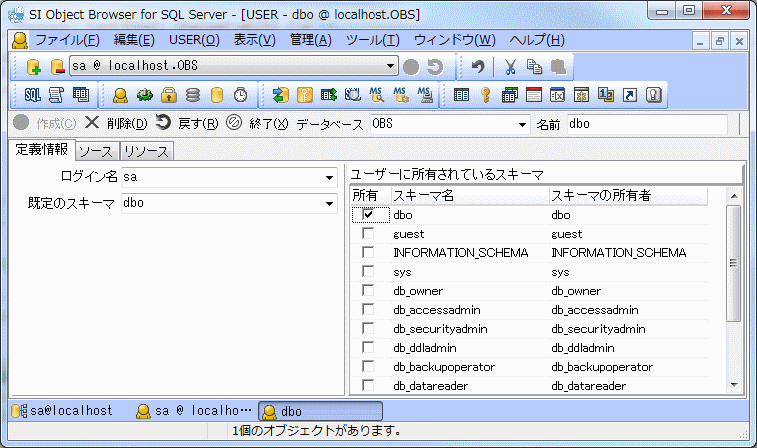This screenshot has height=448, width=757.
Task: Click the scissors cut icon
Action: tap(509, 67)
